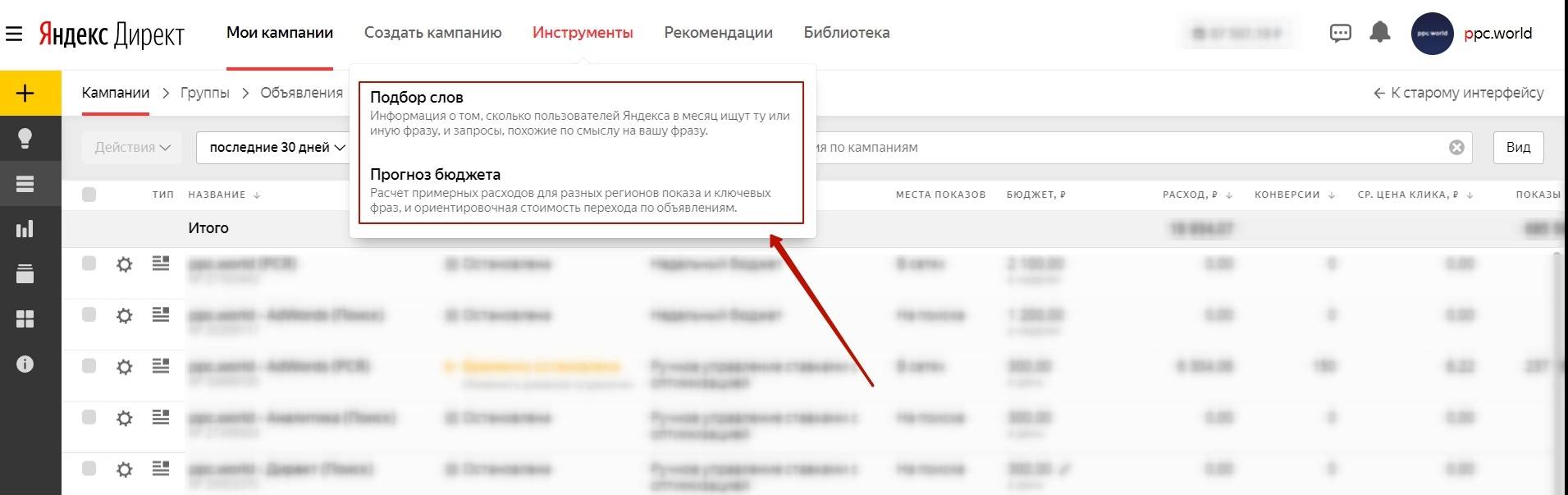Click the gear icon of first campaign row
This screenshot has width=1568, height=495.
coord(124,264)
